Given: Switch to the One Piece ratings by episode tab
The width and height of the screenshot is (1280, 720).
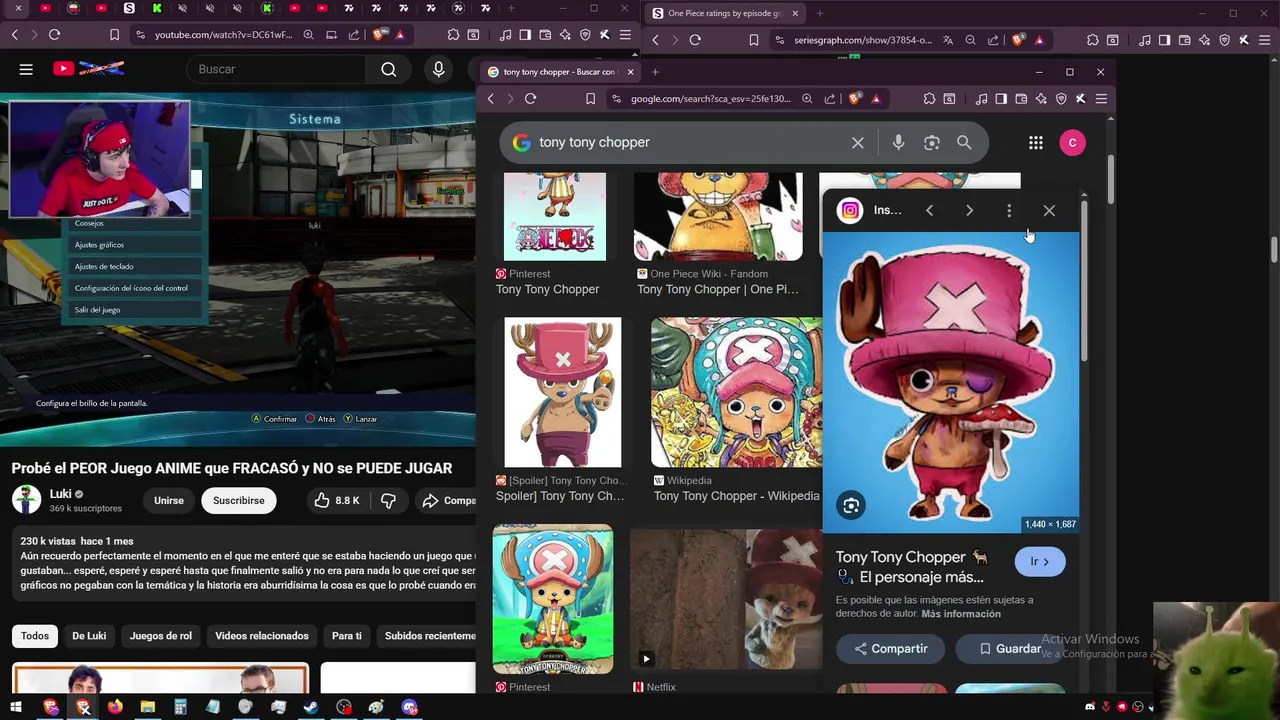Looking at the screenshot, I should [724, 13].
